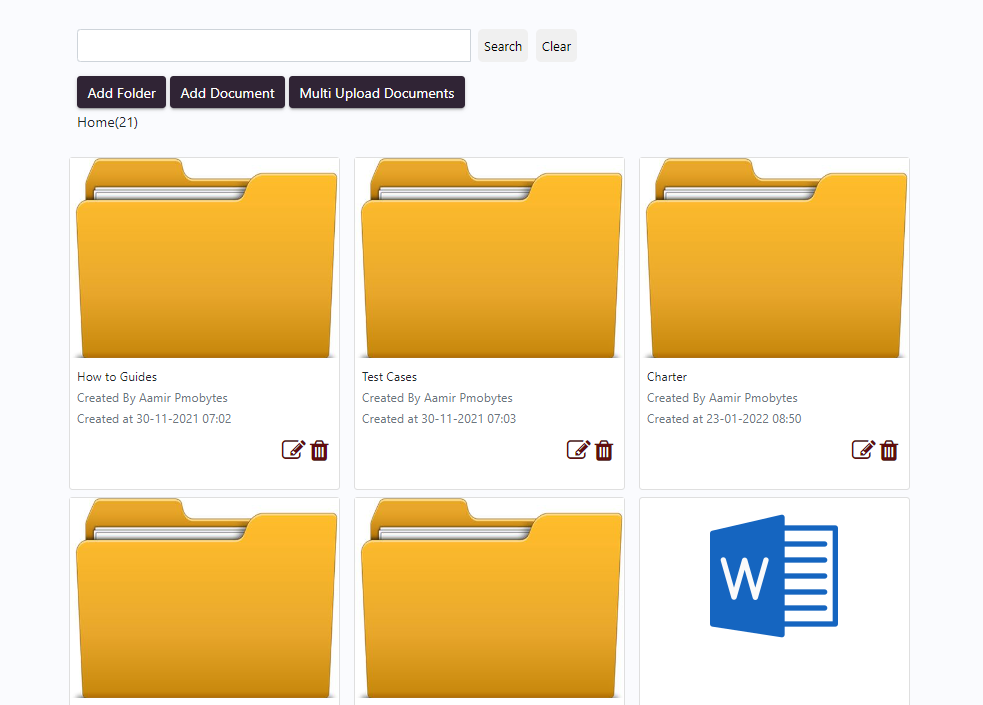Edit the Test Cases folder

pos(578,450)
